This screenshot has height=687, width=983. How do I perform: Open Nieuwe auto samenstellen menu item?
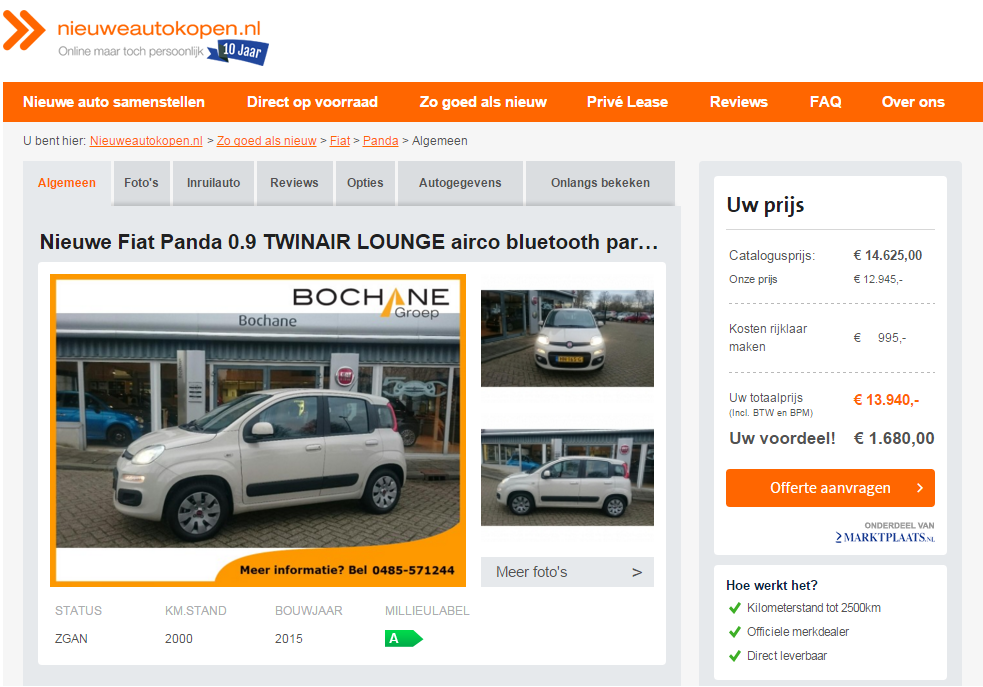pos(114,102)
